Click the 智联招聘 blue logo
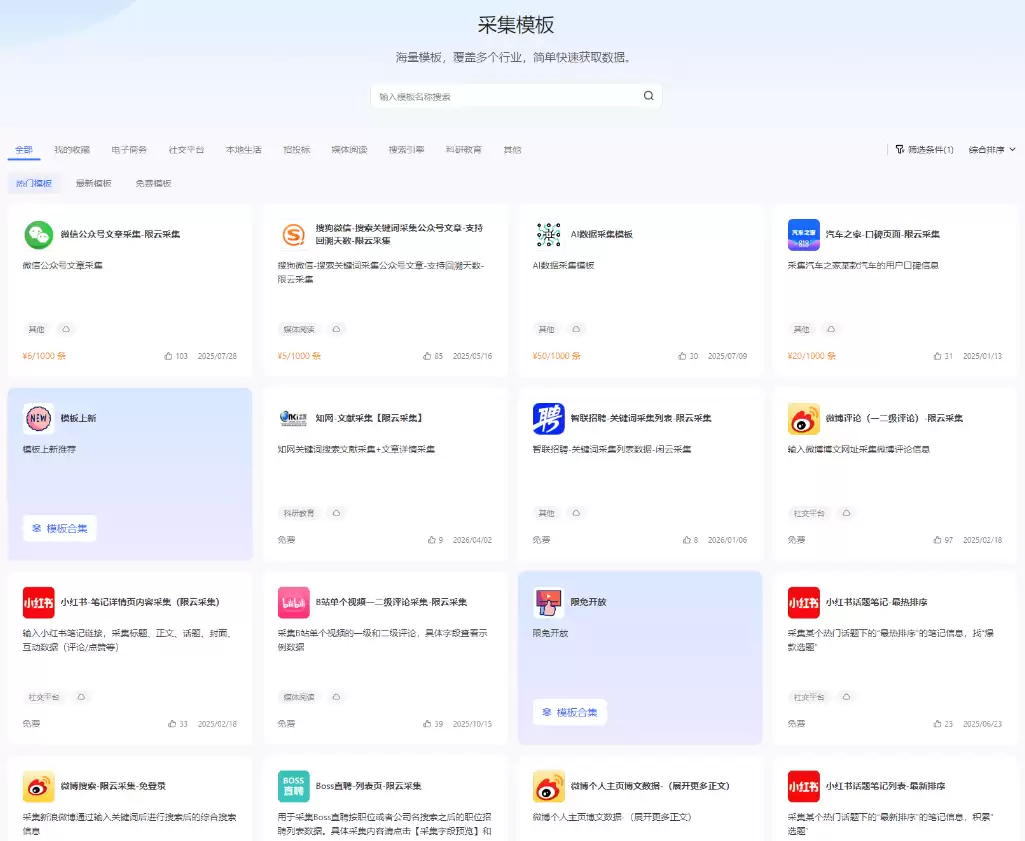 click(x=548, y=418)
